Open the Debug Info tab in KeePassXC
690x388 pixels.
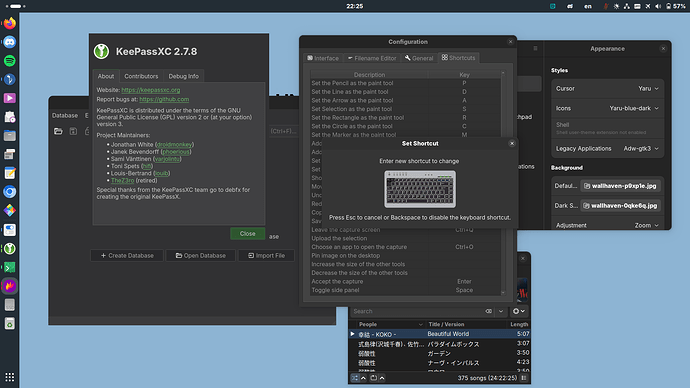coord(184,76)
